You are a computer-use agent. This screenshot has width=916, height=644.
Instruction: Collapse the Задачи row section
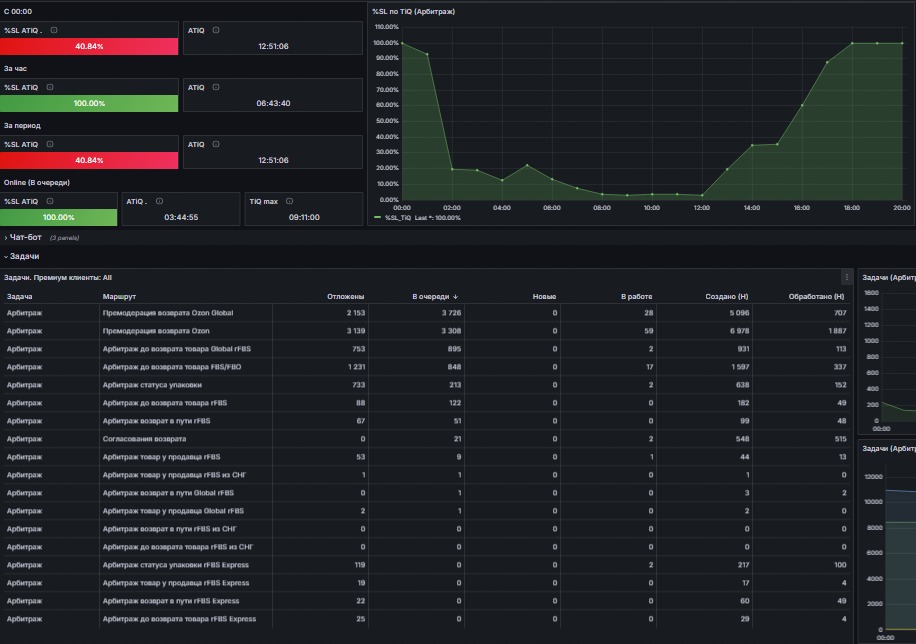click(x=21, y=256)
